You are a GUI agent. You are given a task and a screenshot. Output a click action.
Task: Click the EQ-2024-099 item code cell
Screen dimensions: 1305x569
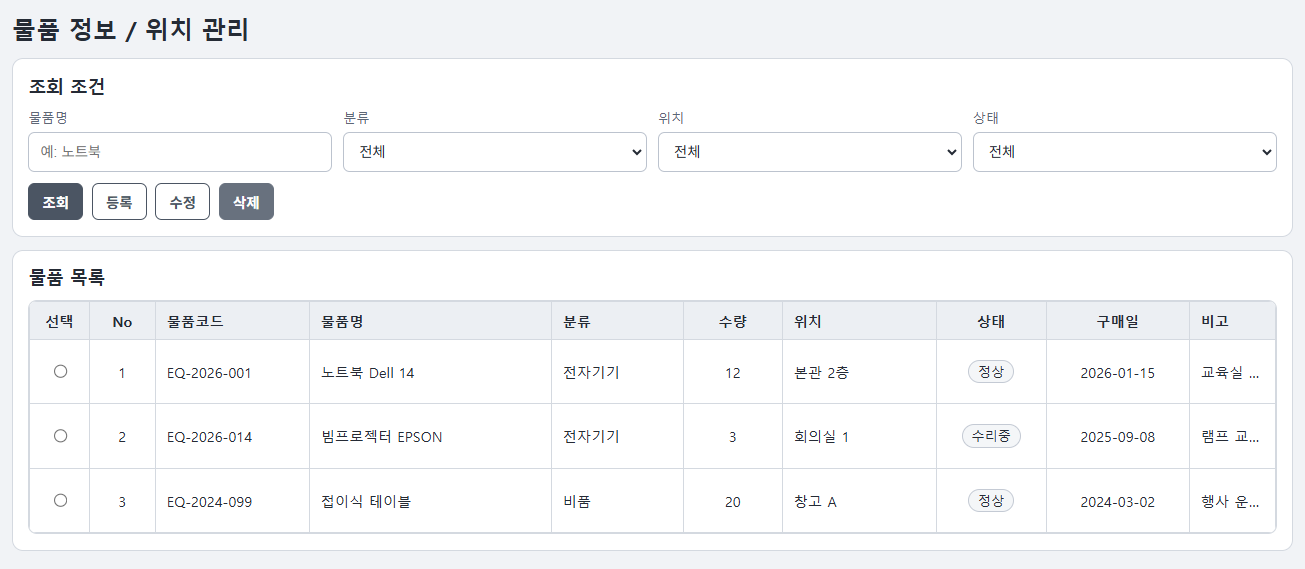tap(210, 502)
